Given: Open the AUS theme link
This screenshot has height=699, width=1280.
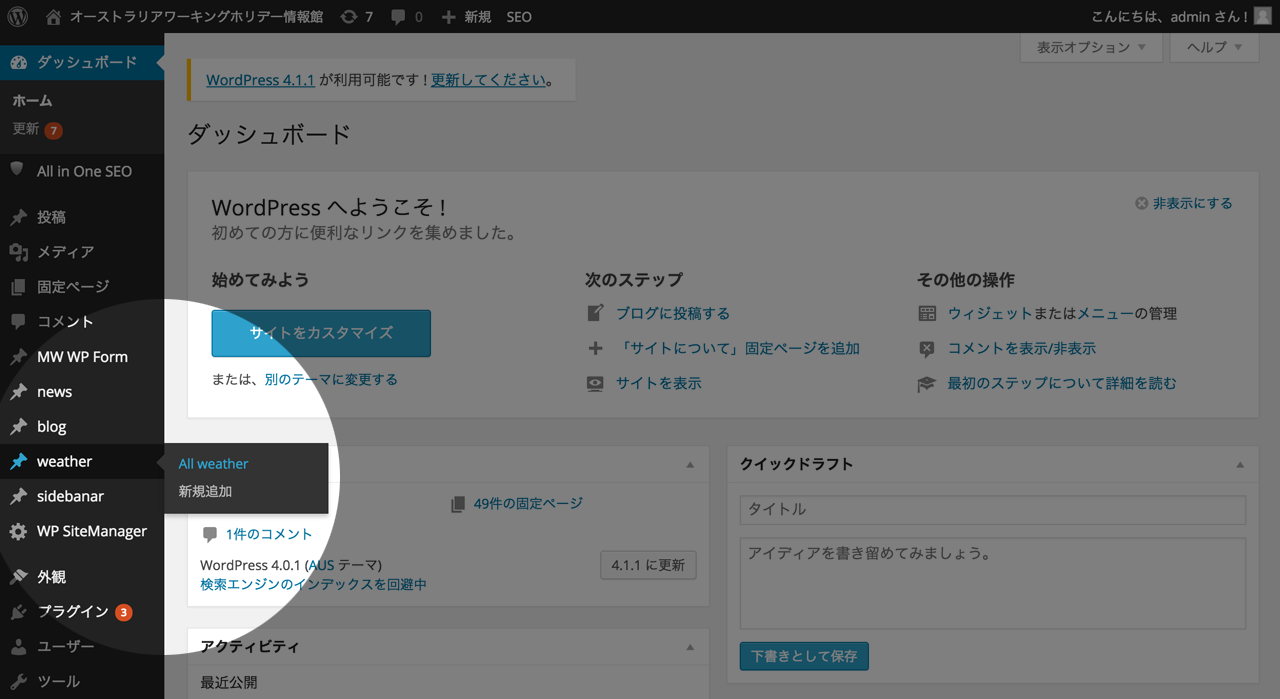Looking at the screenshot, I should pos(322,565).
